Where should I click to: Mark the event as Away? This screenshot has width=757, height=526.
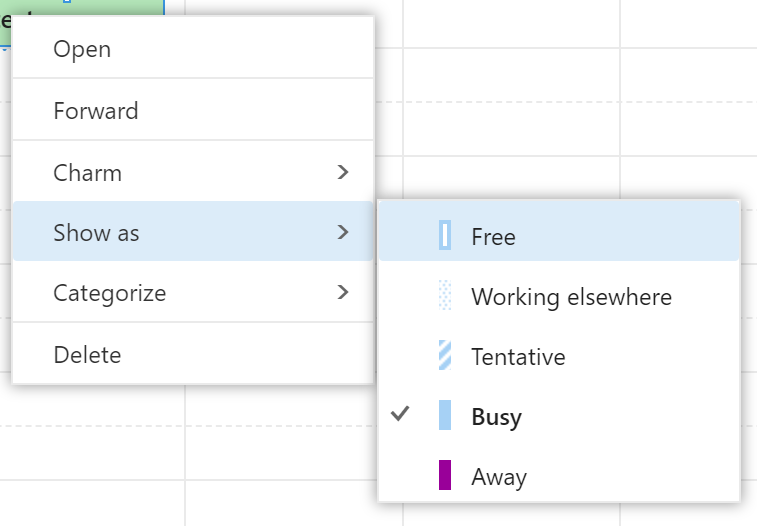click(x=559, y=476)
